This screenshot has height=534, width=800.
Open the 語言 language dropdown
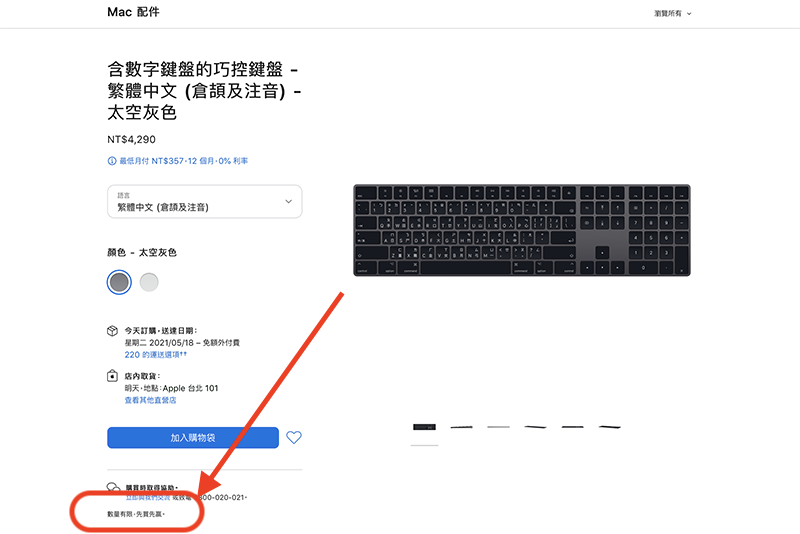(205, 201)
